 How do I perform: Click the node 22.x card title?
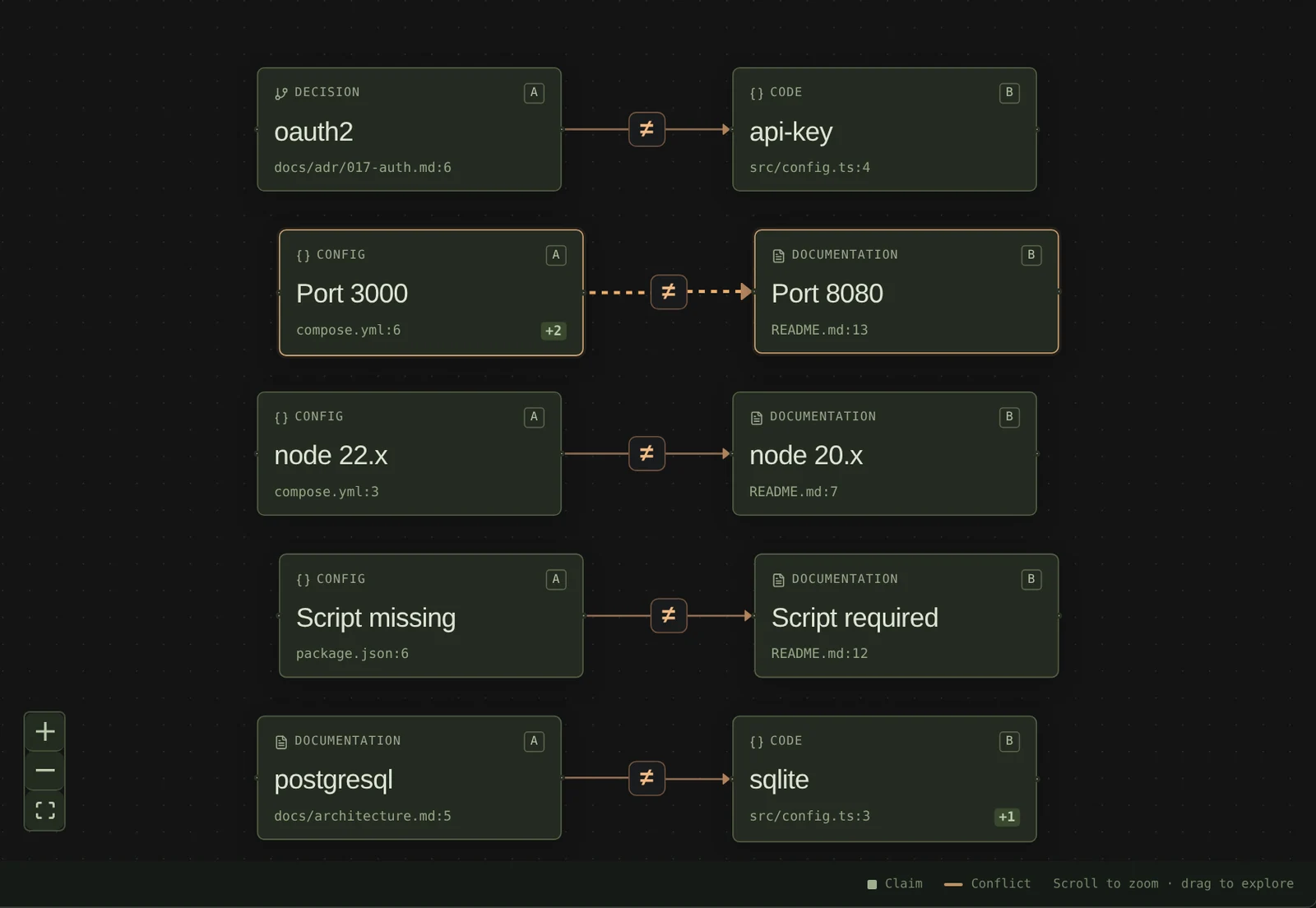(331, 456)
